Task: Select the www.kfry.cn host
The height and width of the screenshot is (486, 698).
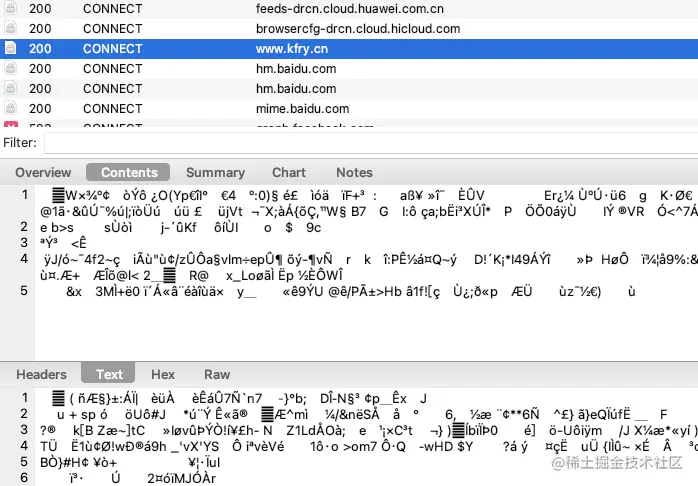Action: 292,49
